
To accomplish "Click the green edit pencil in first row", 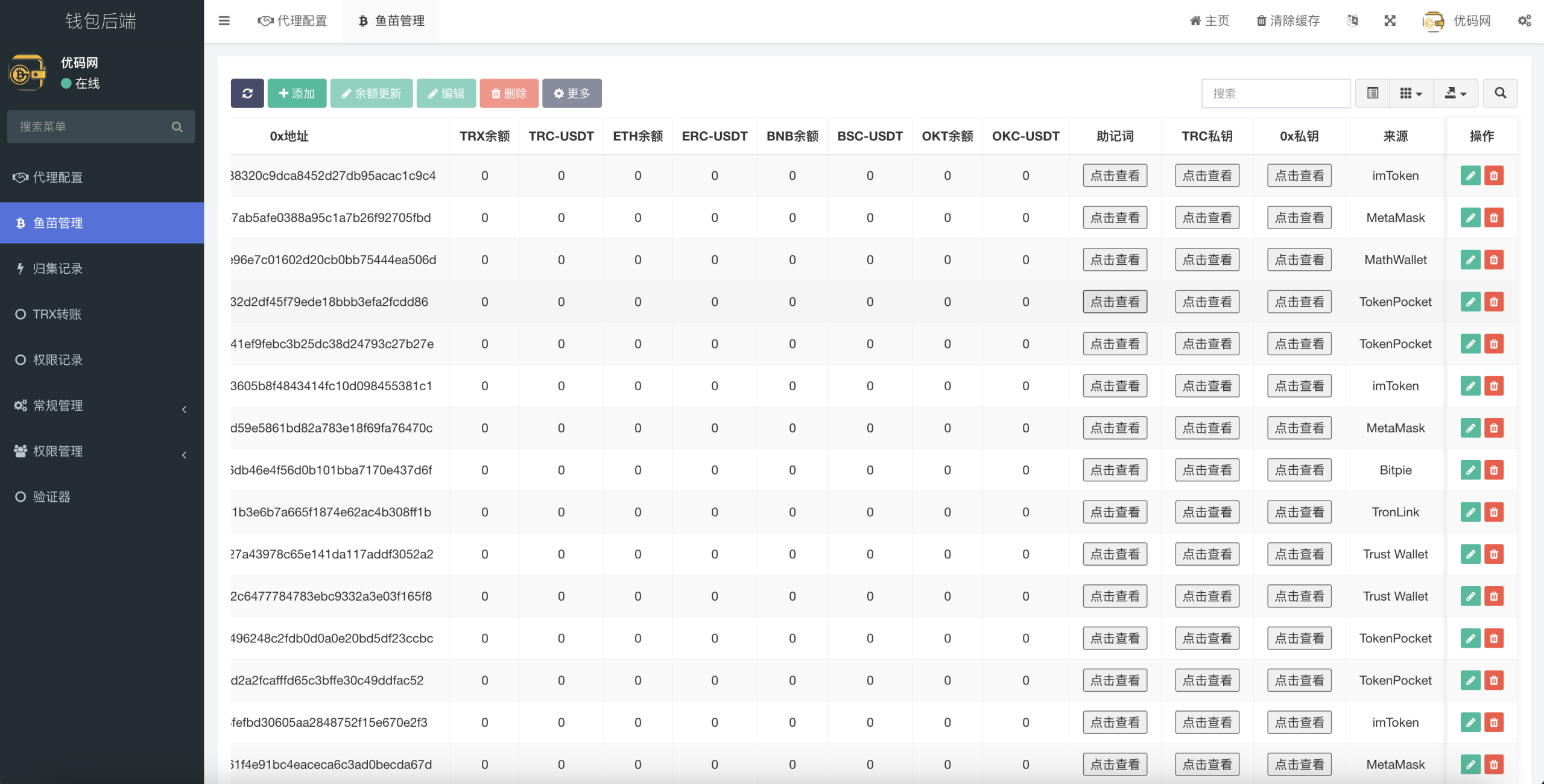I will (1470, 176).
